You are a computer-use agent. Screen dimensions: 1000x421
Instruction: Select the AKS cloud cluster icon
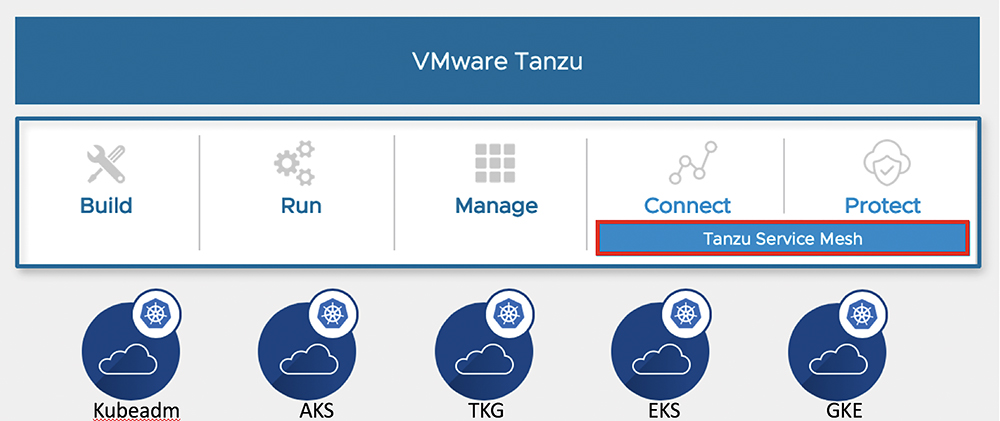point(307,352)
